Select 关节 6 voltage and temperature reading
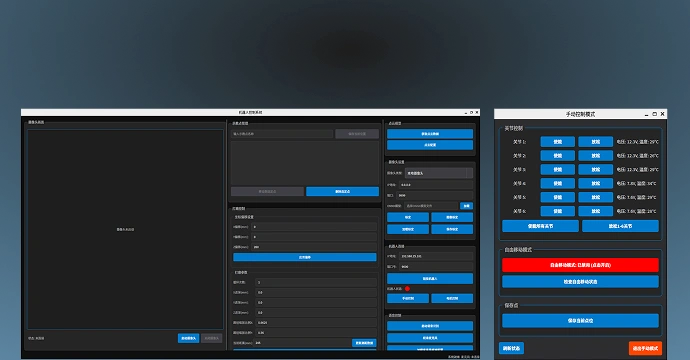The height and width of the screenshot is (360, 690). (x=636, y=211)
